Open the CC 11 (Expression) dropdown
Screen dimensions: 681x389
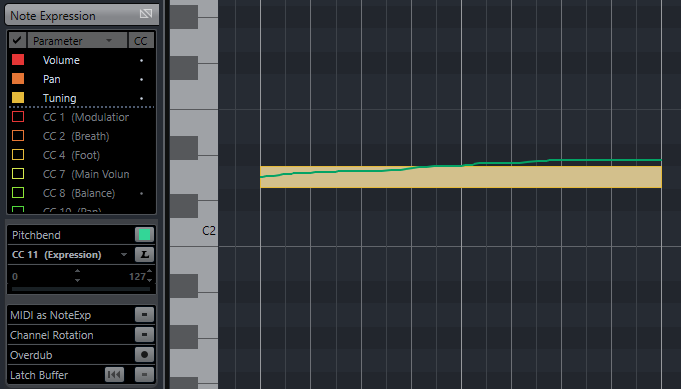(124, 255)
